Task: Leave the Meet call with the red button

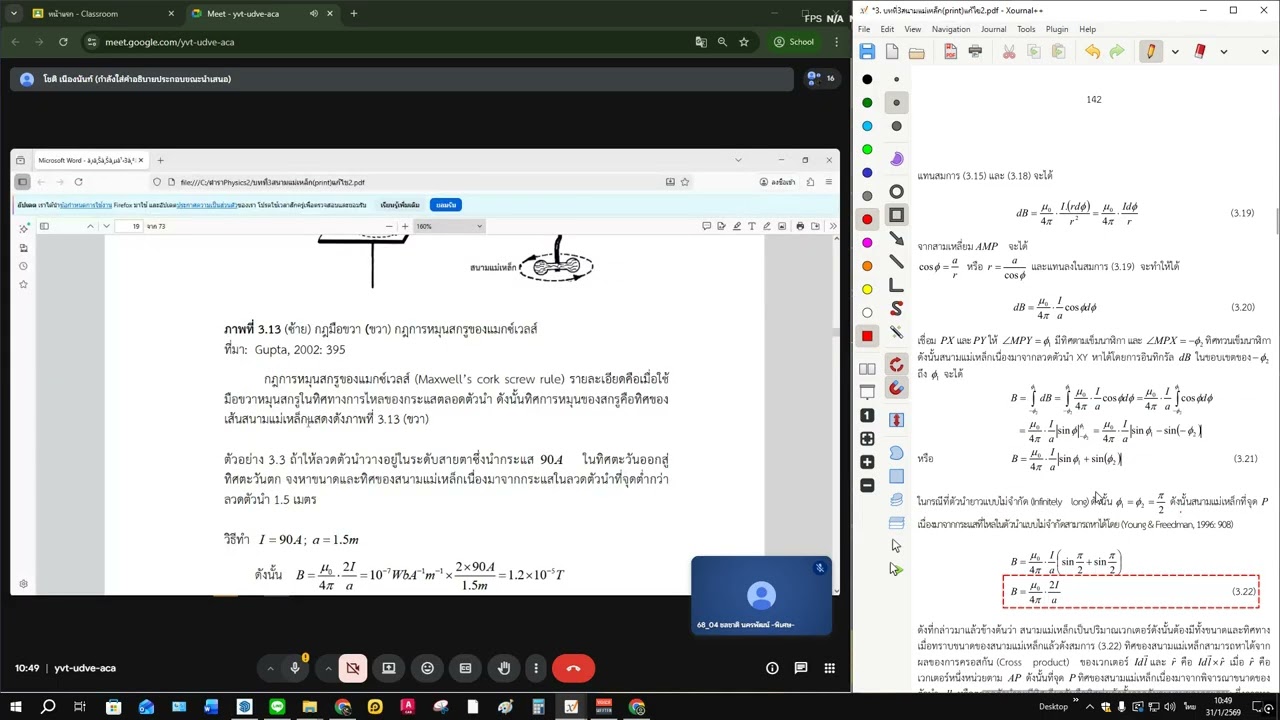Action: click(x=573, y=668)
